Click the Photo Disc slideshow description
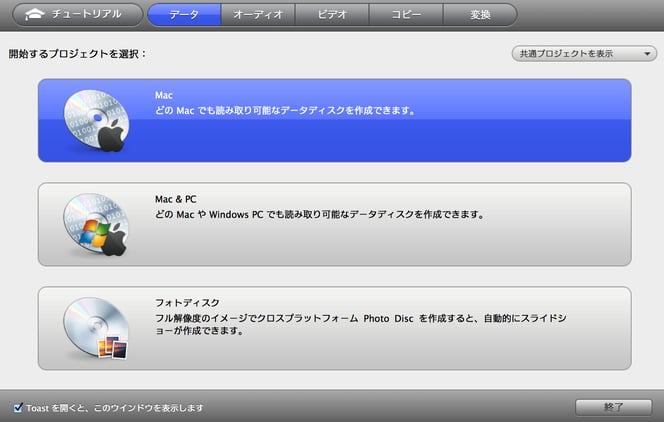The height and width of the screenshot is (422, 664). pyautogui.click(x=360, y=324)
